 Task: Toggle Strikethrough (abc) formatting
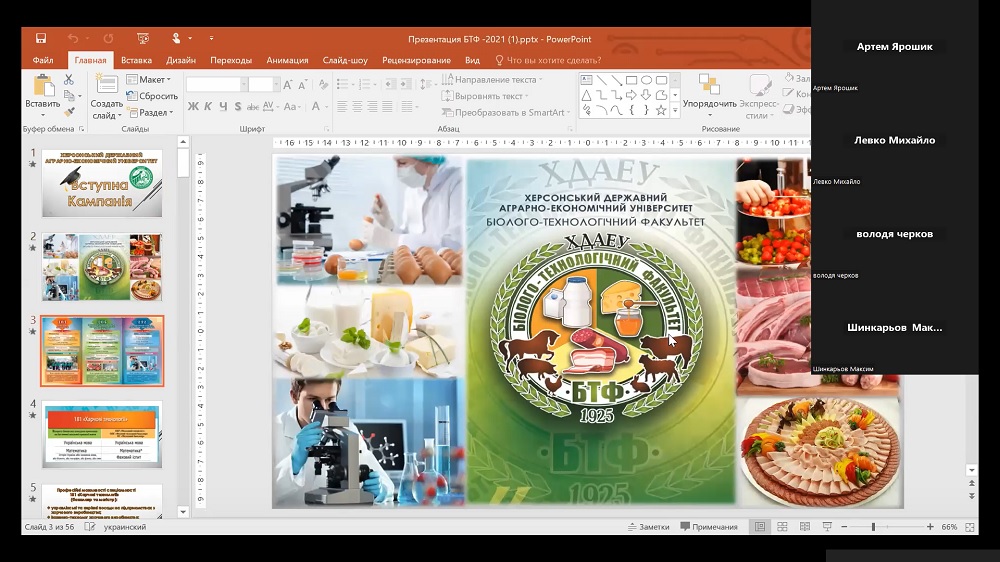253,107
